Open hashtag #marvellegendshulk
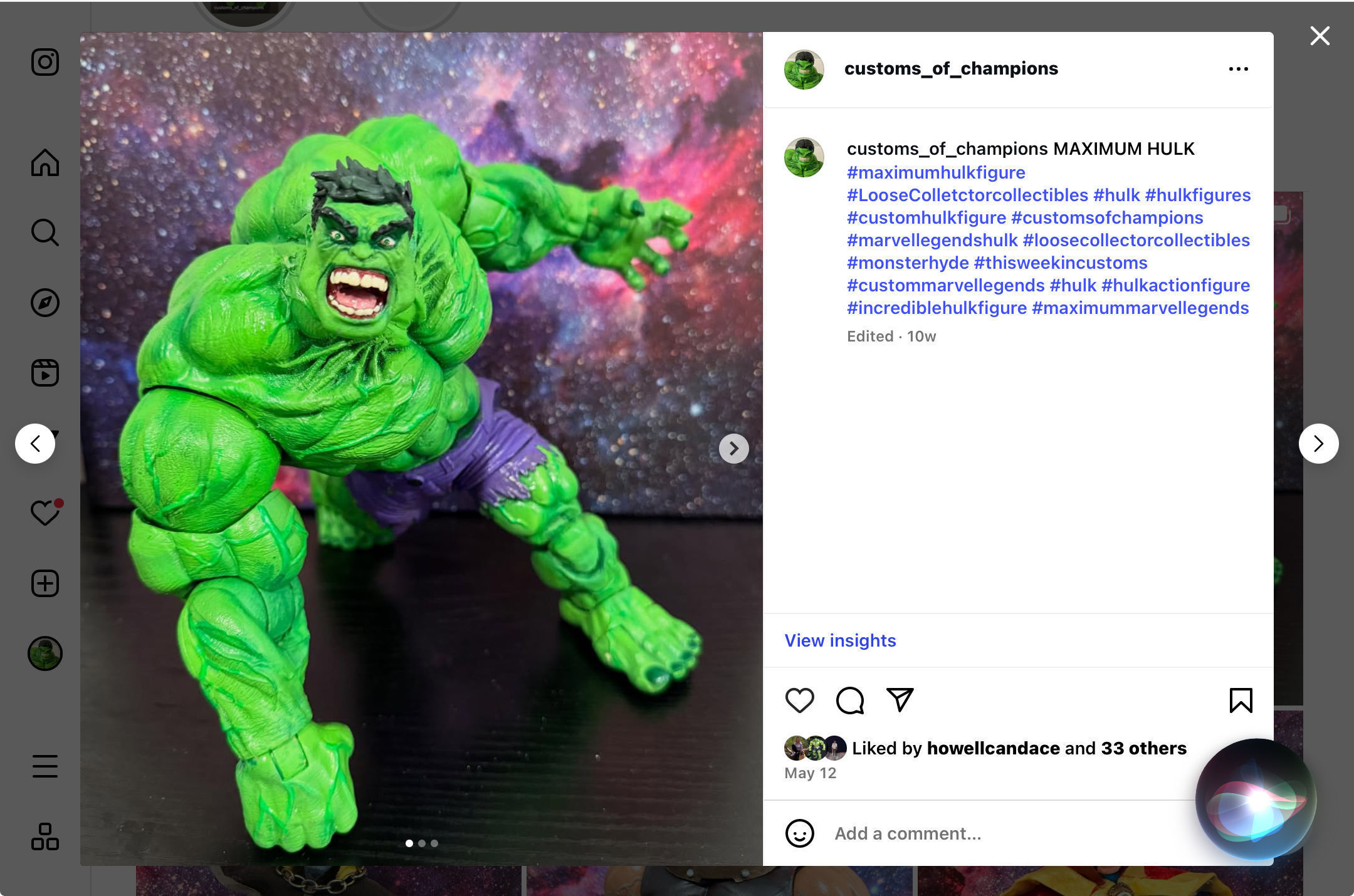 pyautogui.click(x=932, y=240)
